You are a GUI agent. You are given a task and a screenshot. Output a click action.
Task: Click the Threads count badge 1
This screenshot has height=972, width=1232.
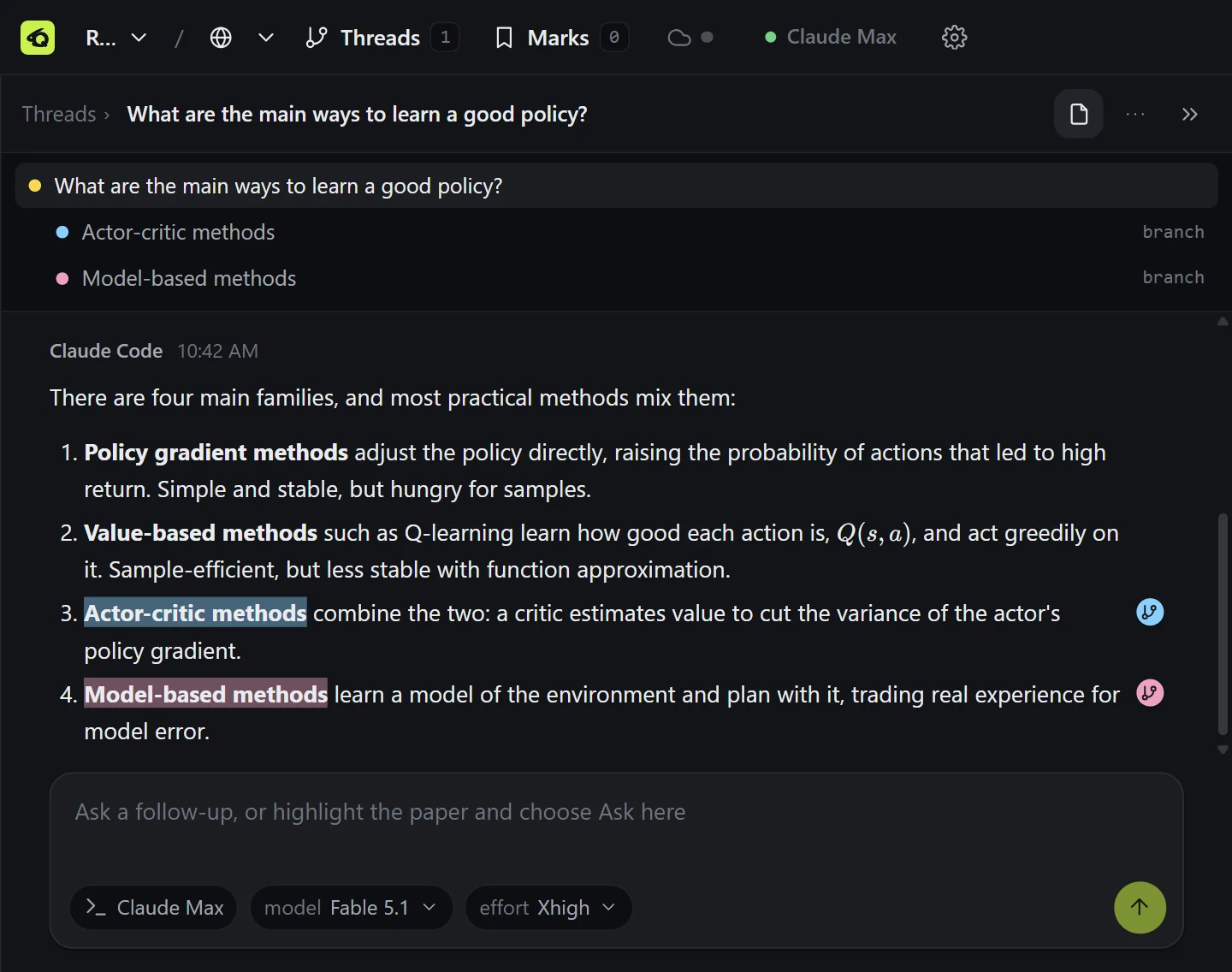(x=445, y=38)
